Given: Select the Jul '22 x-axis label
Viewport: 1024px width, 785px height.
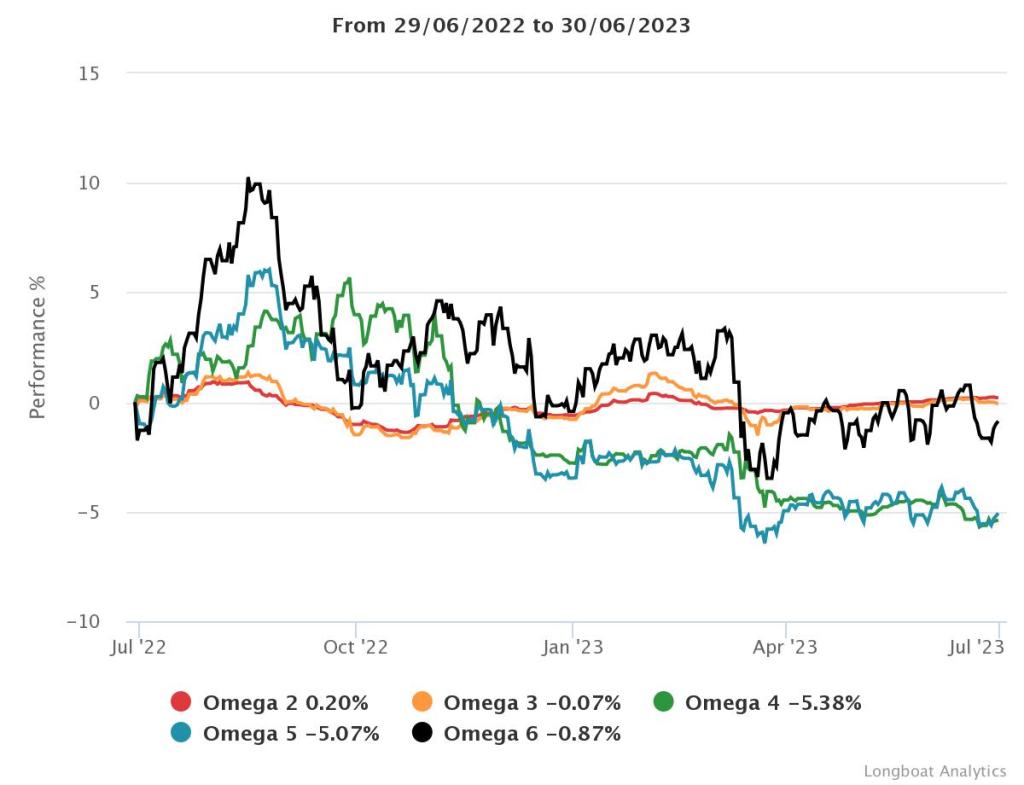Looking at the screenshot, I should (137, 647).
